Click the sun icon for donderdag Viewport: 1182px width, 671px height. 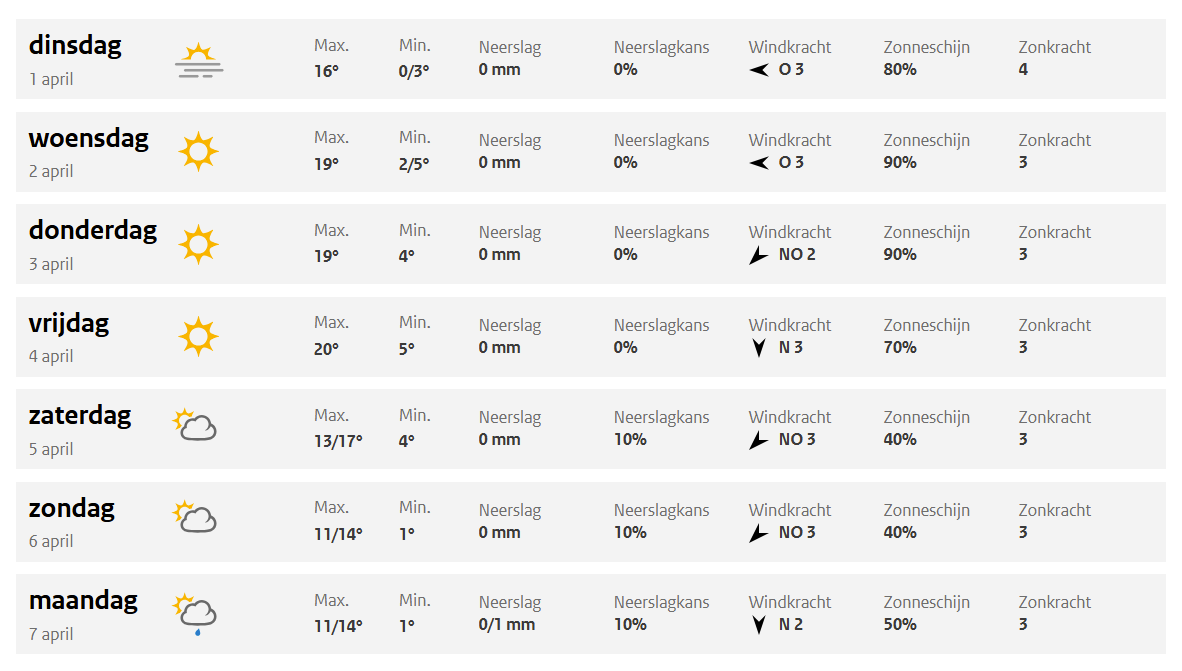[198, 244]
